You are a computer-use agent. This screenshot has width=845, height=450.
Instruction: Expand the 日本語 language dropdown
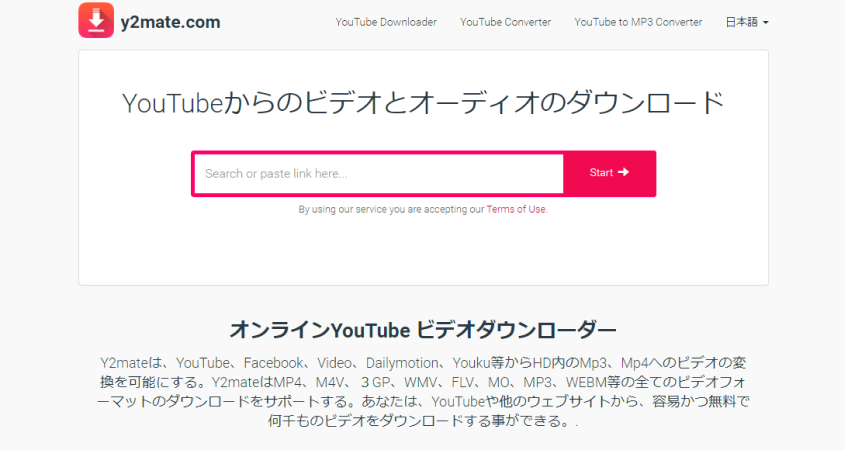click(x=747, y=22)
